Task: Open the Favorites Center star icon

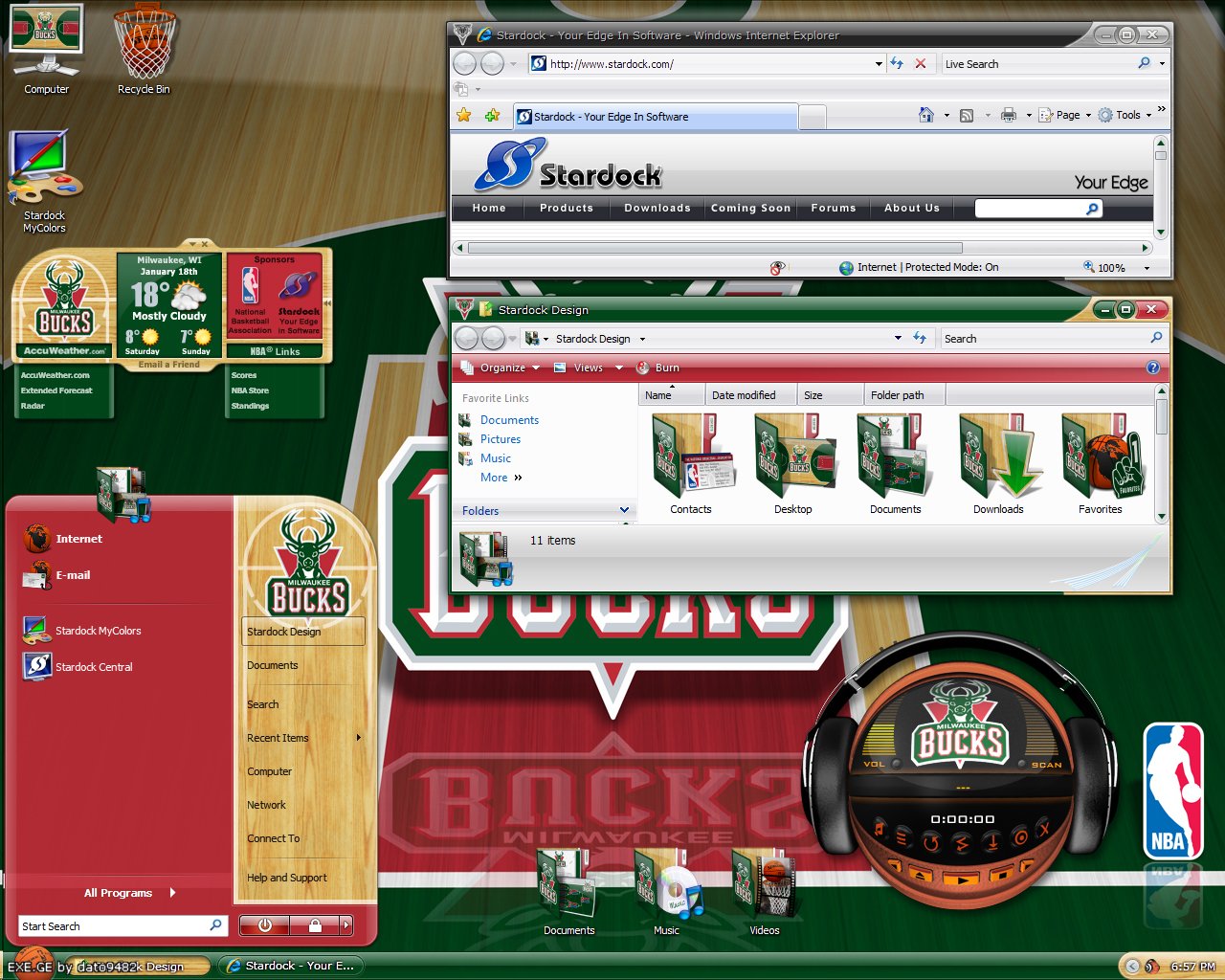Action: pyautogui.click(x=464, y=116)
